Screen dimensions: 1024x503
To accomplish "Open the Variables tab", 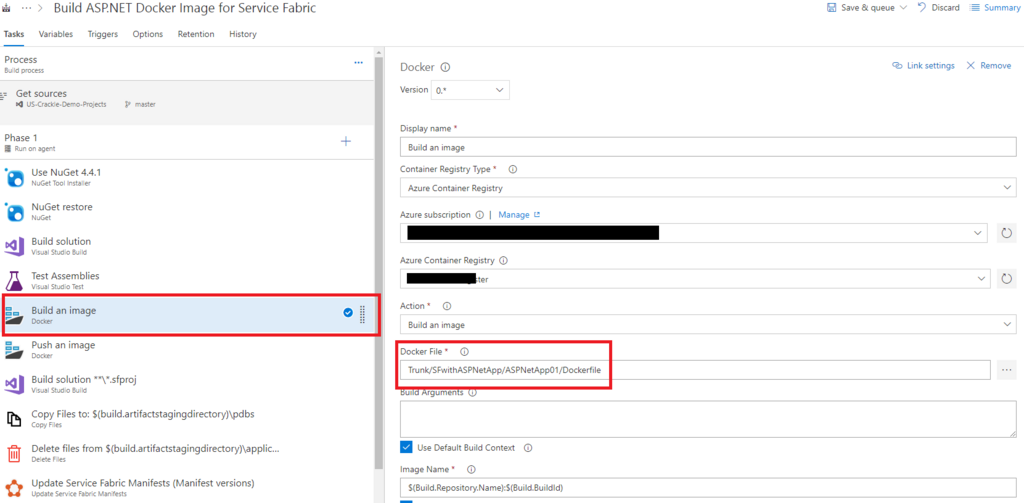I will click(x=56, y=34).
